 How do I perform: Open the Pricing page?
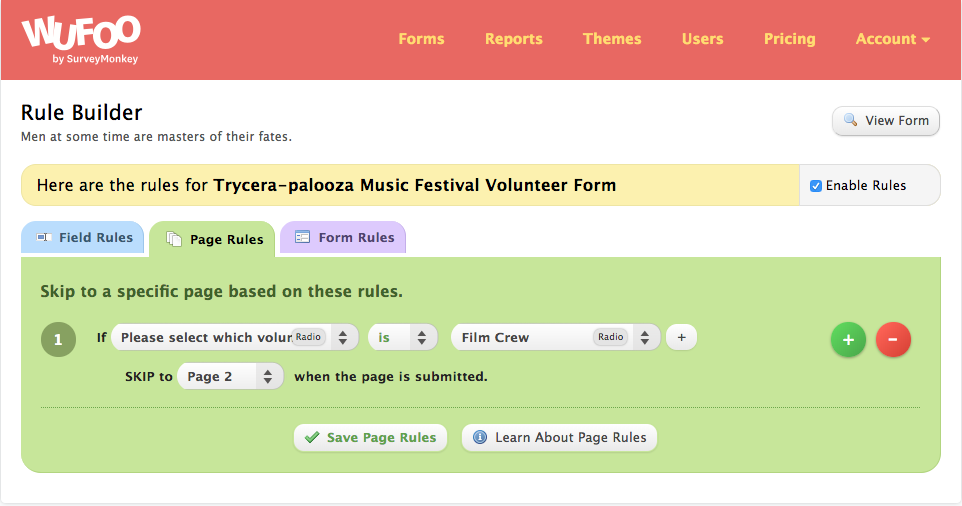pos(790,39)
